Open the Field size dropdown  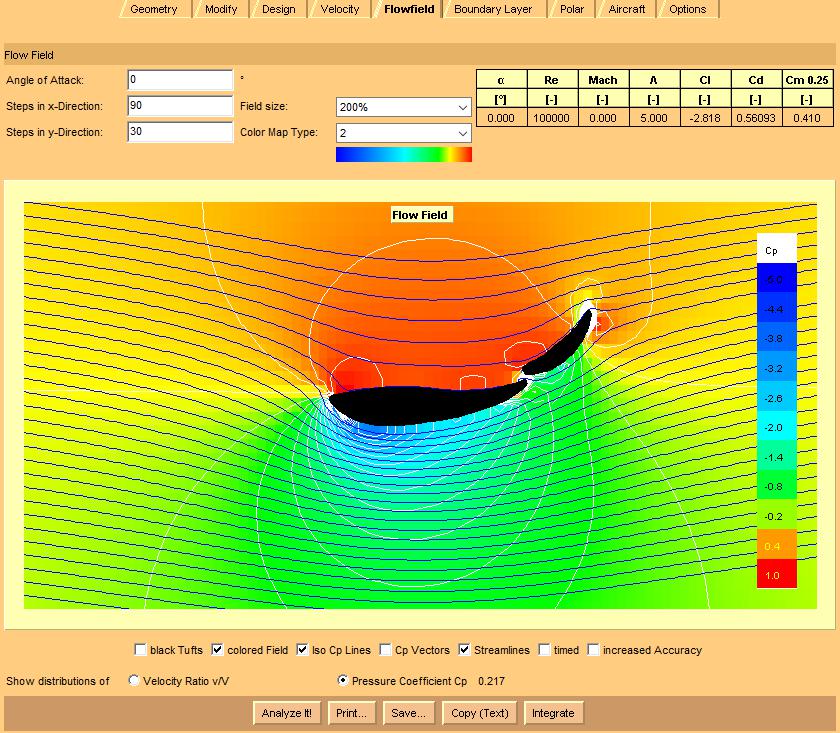coord(403,107)
